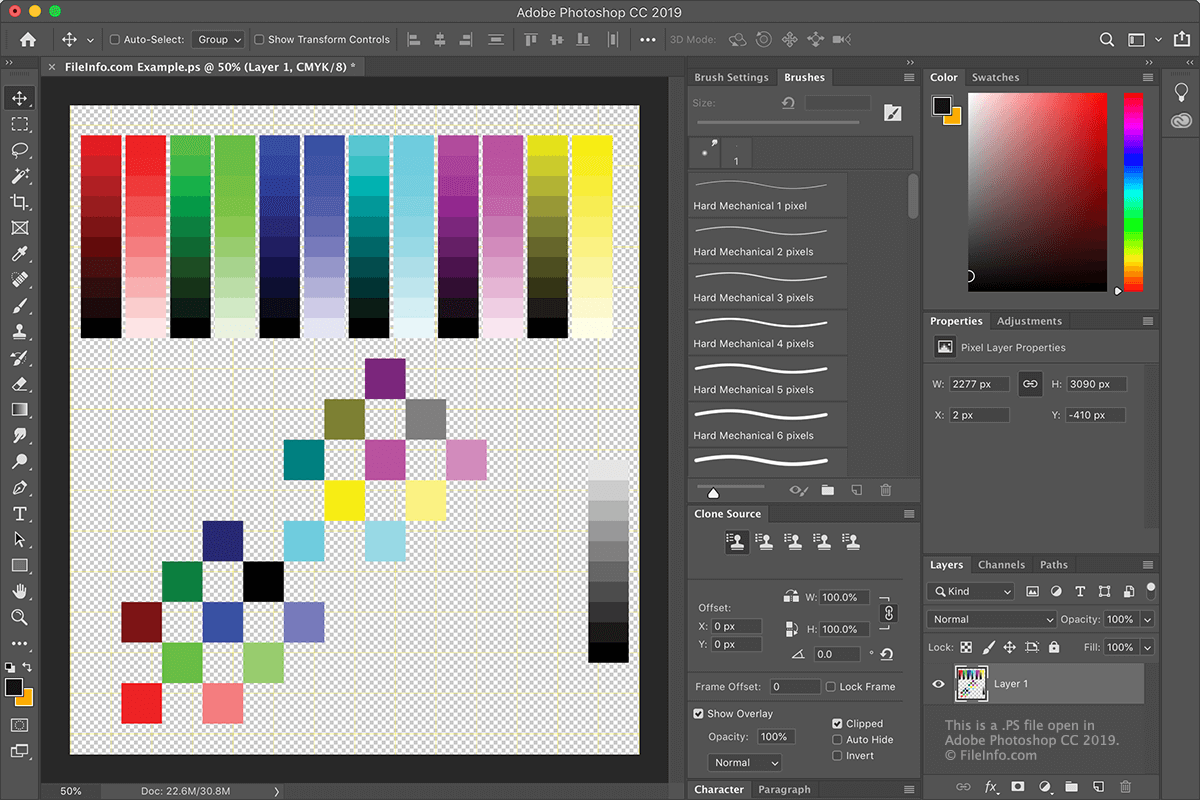Image resolution: width=1200 pixels, height=800 pixels.
Task: Open the Search magnifier icon
Action: (x=1107, y=40)
